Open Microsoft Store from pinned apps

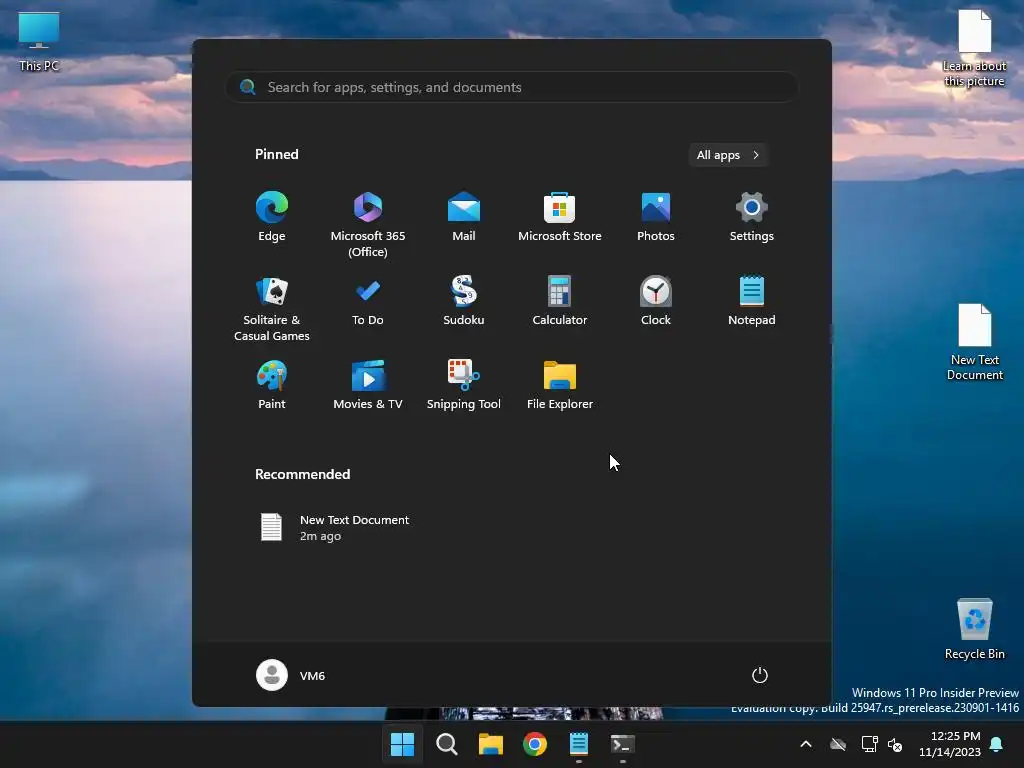[x=560, y=217]
